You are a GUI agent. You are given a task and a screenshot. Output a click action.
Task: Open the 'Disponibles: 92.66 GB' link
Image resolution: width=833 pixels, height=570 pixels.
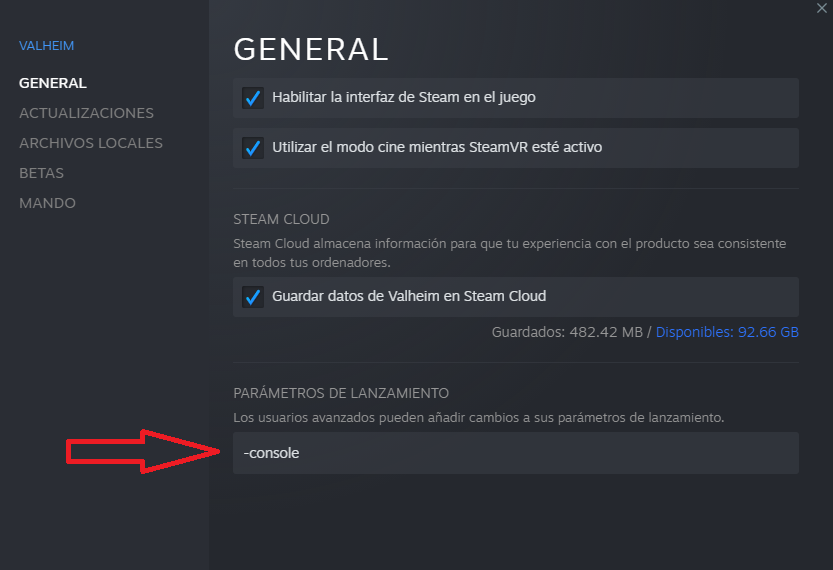[727, 331]
